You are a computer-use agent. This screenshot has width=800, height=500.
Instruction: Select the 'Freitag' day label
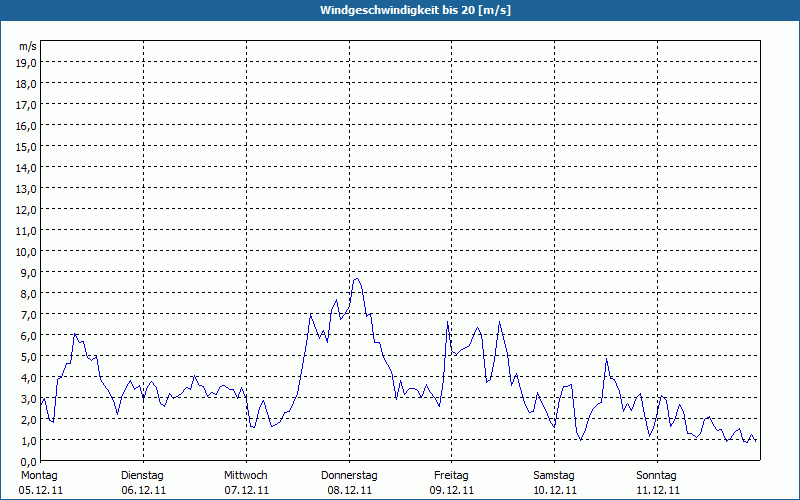pos(452,476)
